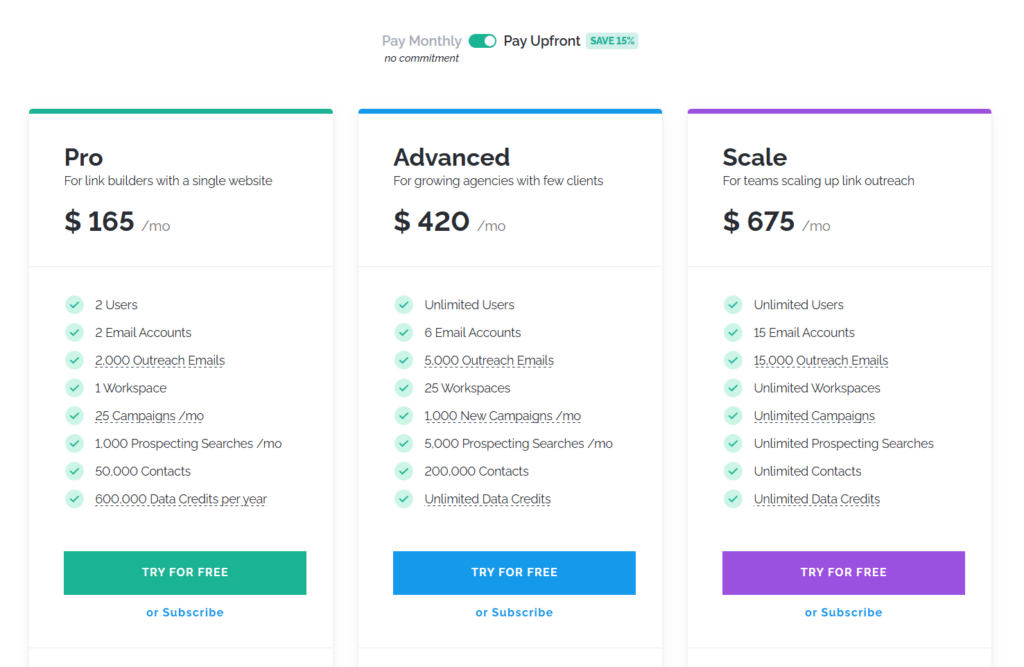Click the Advanced plan blue TRY FOR FREE button

pyautogui.click(x=514, y=572)
